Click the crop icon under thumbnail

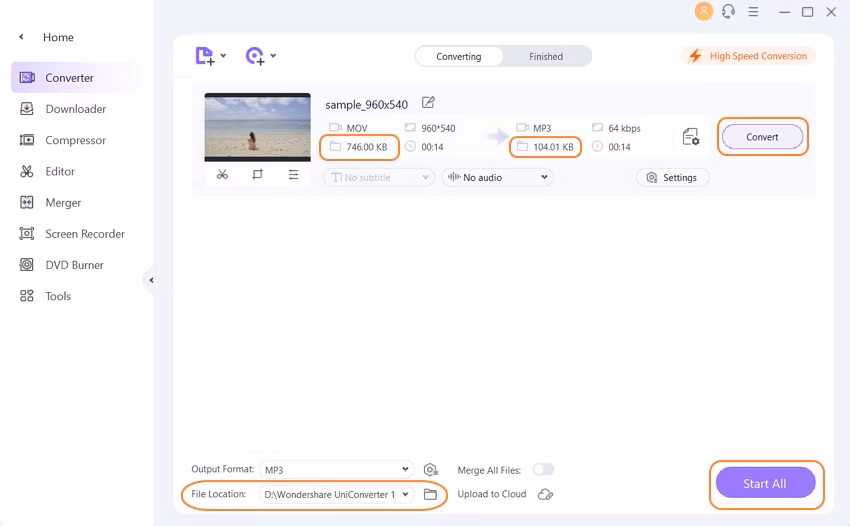point(257,174)
